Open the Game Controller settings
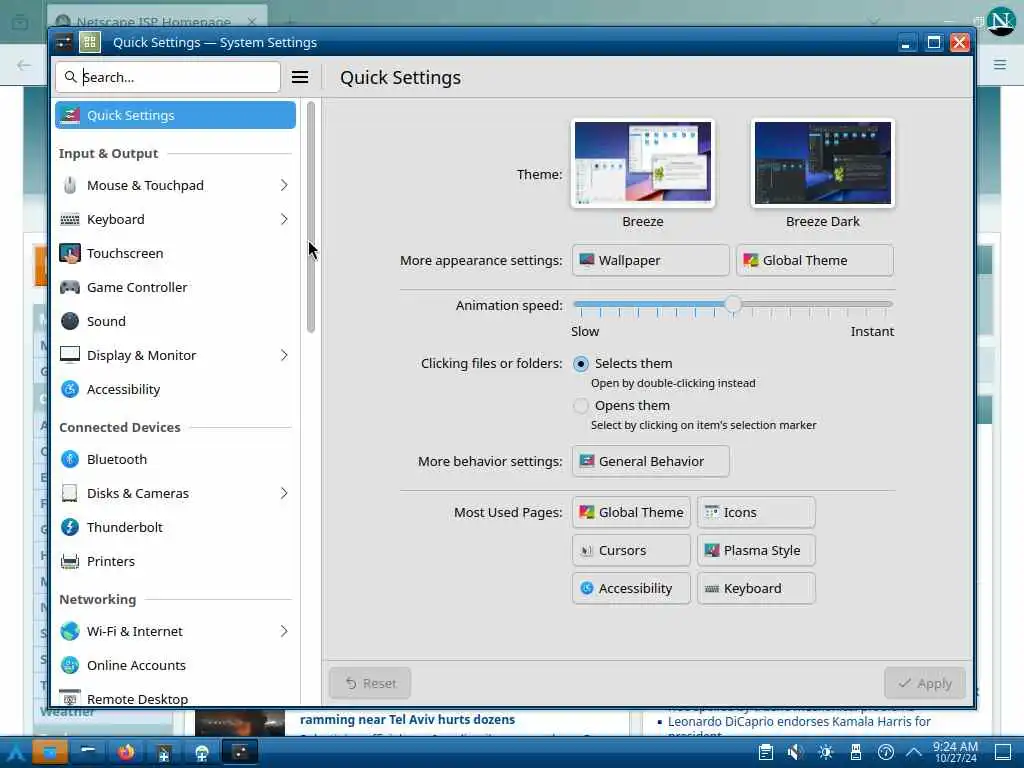Screen dimensions: 1024x768 (175, 287)
